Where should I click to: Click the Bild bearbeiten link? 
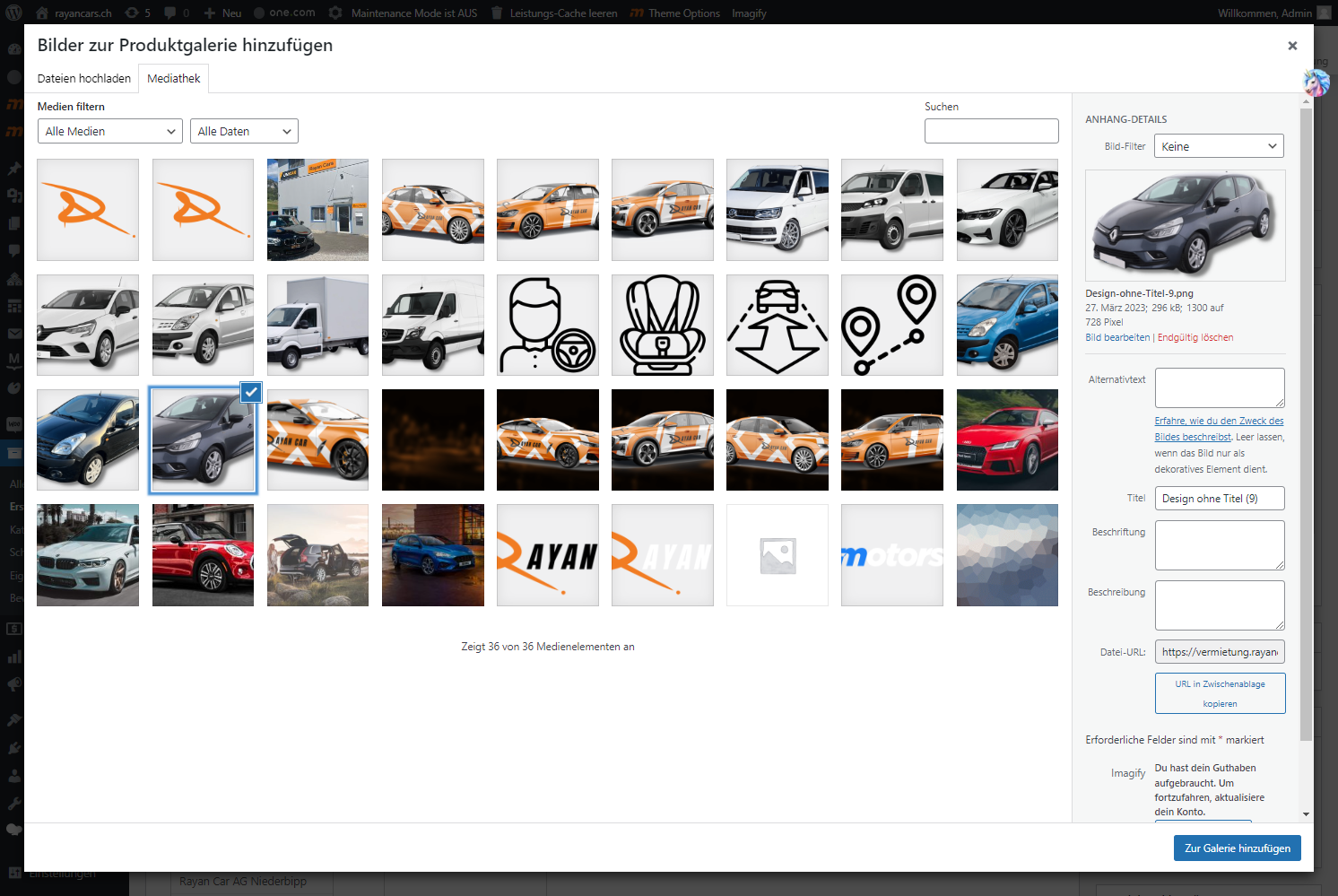[1117, 338]
